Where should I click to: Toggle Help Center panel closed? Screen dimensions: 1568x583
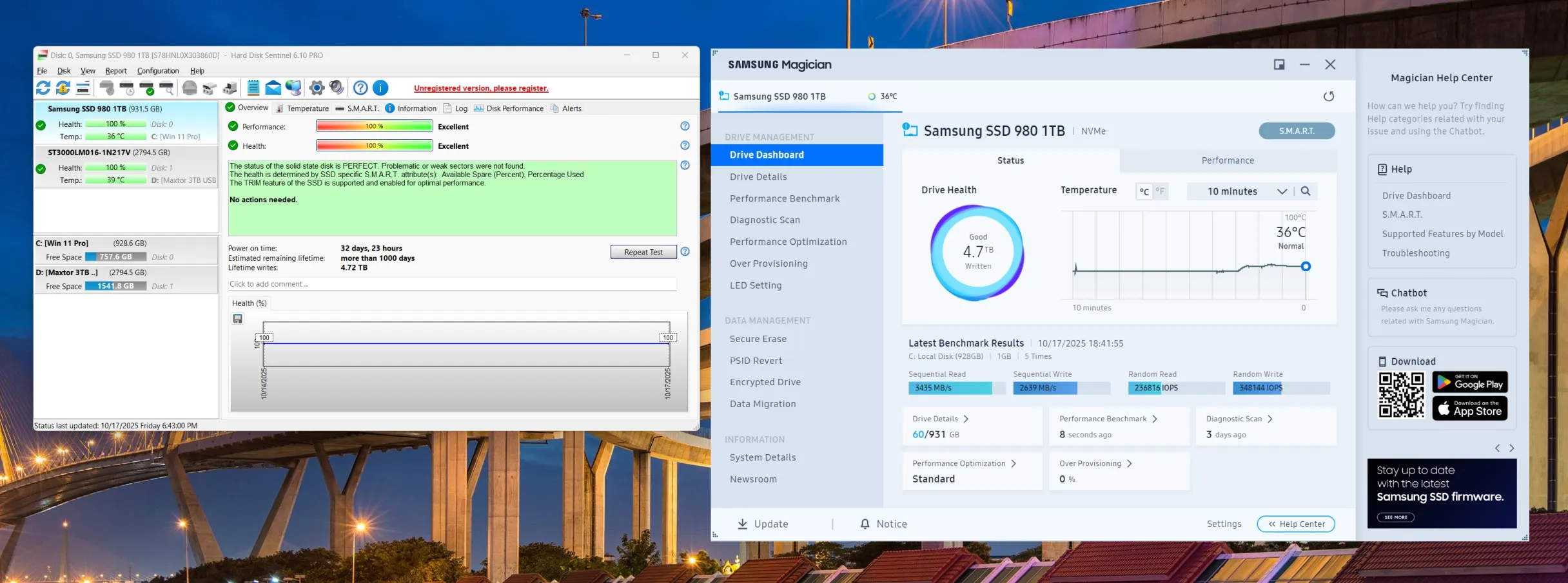pos(1295,524)
